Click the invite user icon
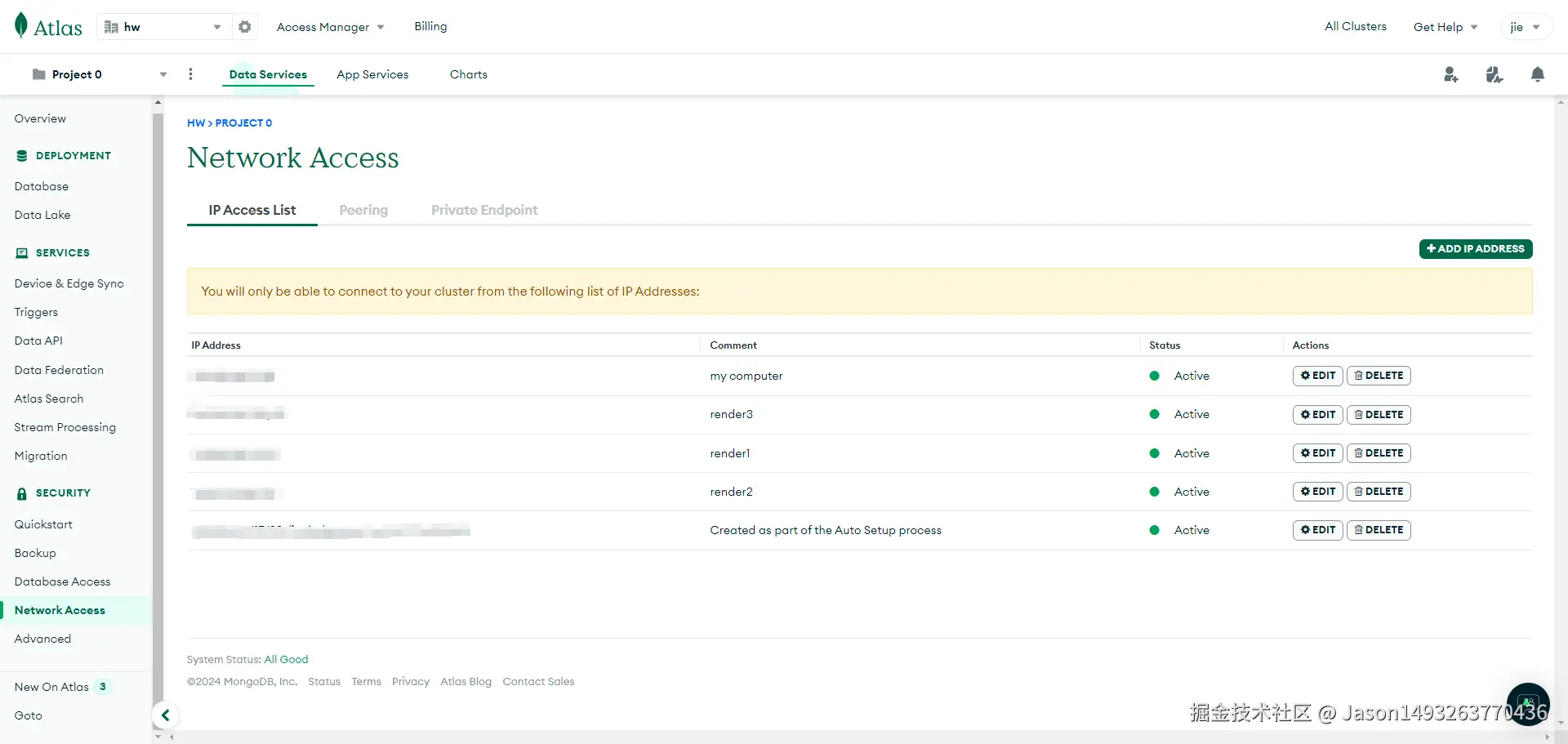The width and height of the screenshot is (1568, 744). coord(1450,75)
